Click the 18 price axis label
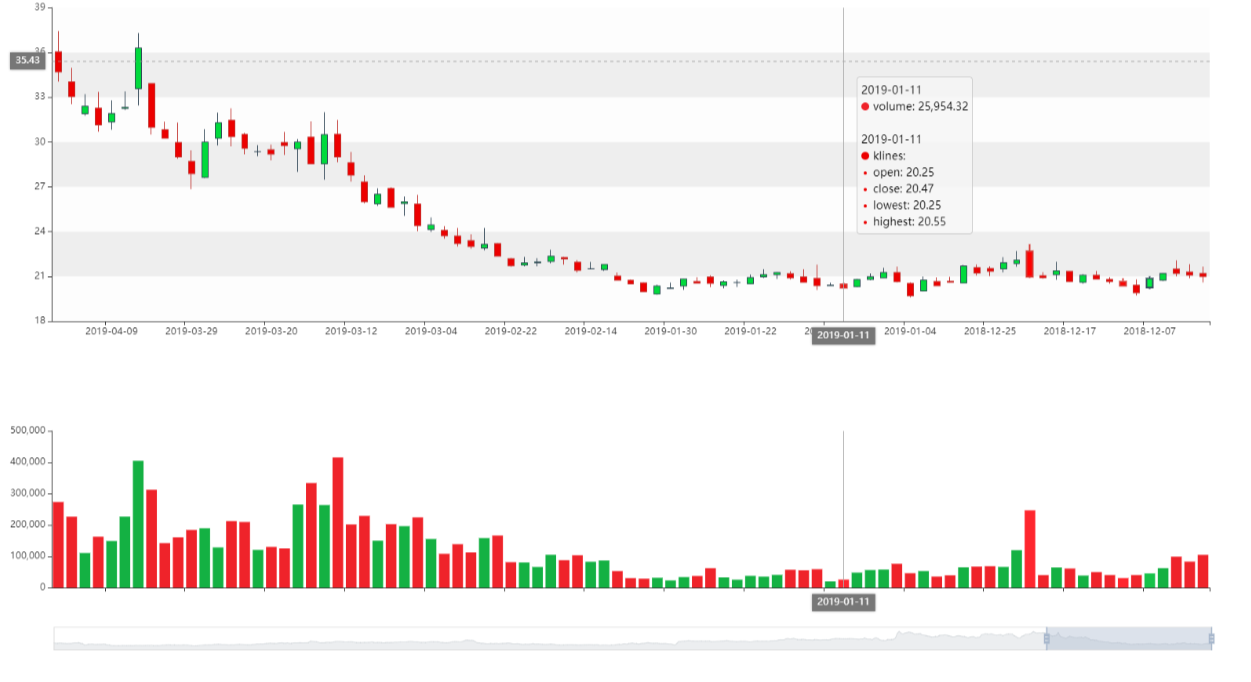1251x682 pixels. 40,321
